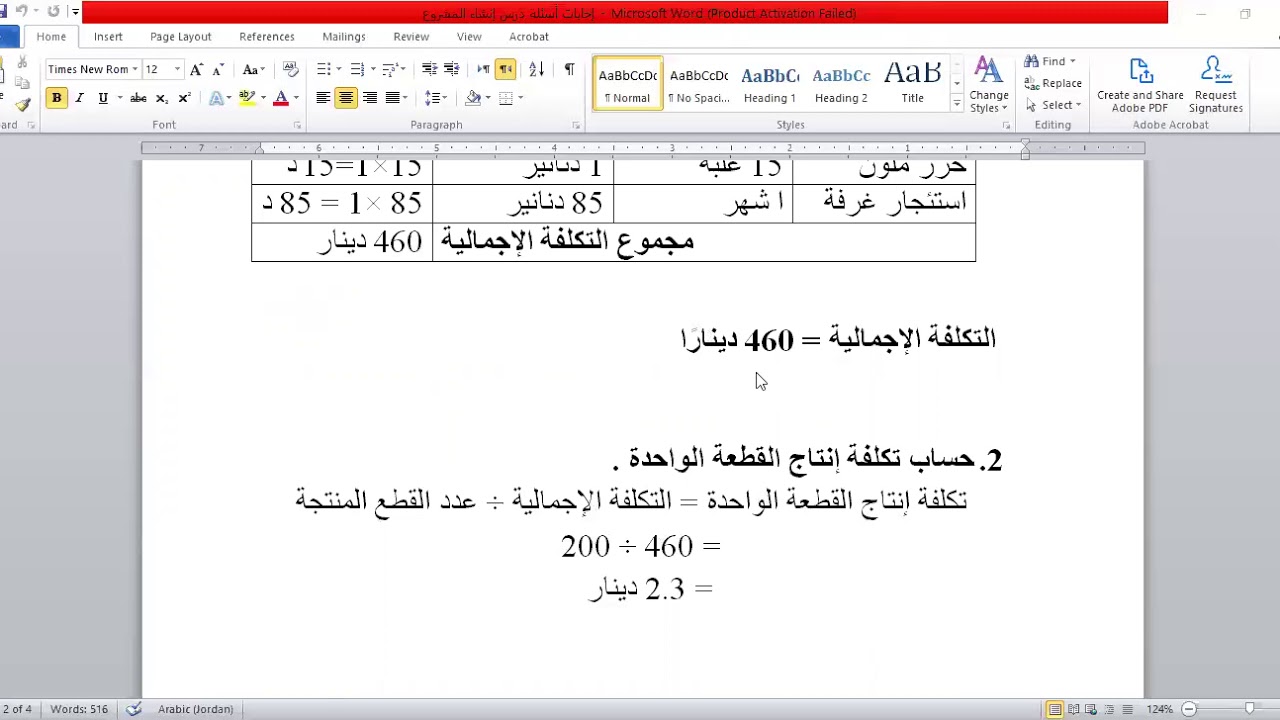Switch to Print Layout view icon
The image size is (1280, 720).
click(1055, 709)
